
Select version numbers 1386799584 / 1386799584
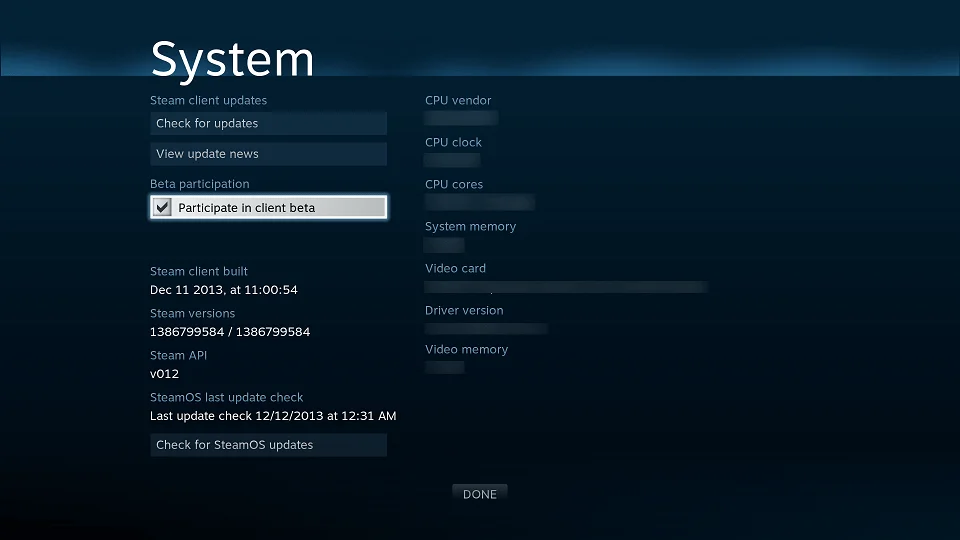[230, 332]
